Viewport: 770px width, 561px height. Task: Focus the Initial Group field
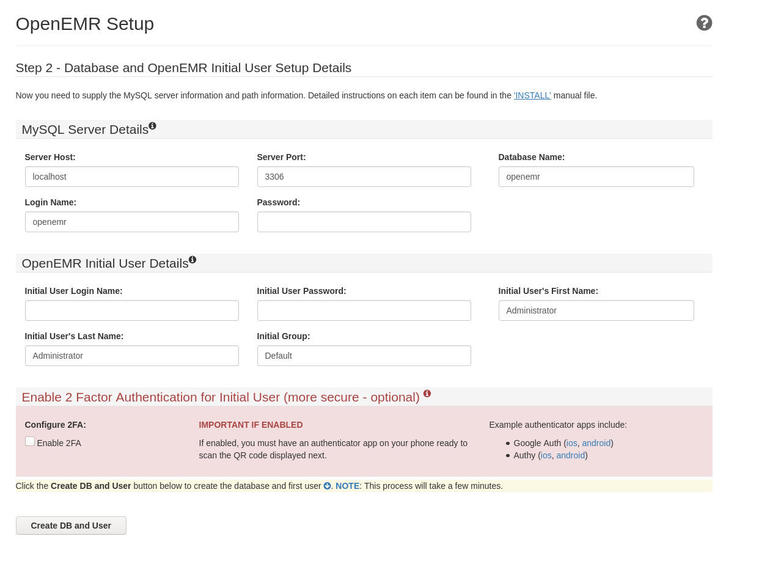[364, 356]
